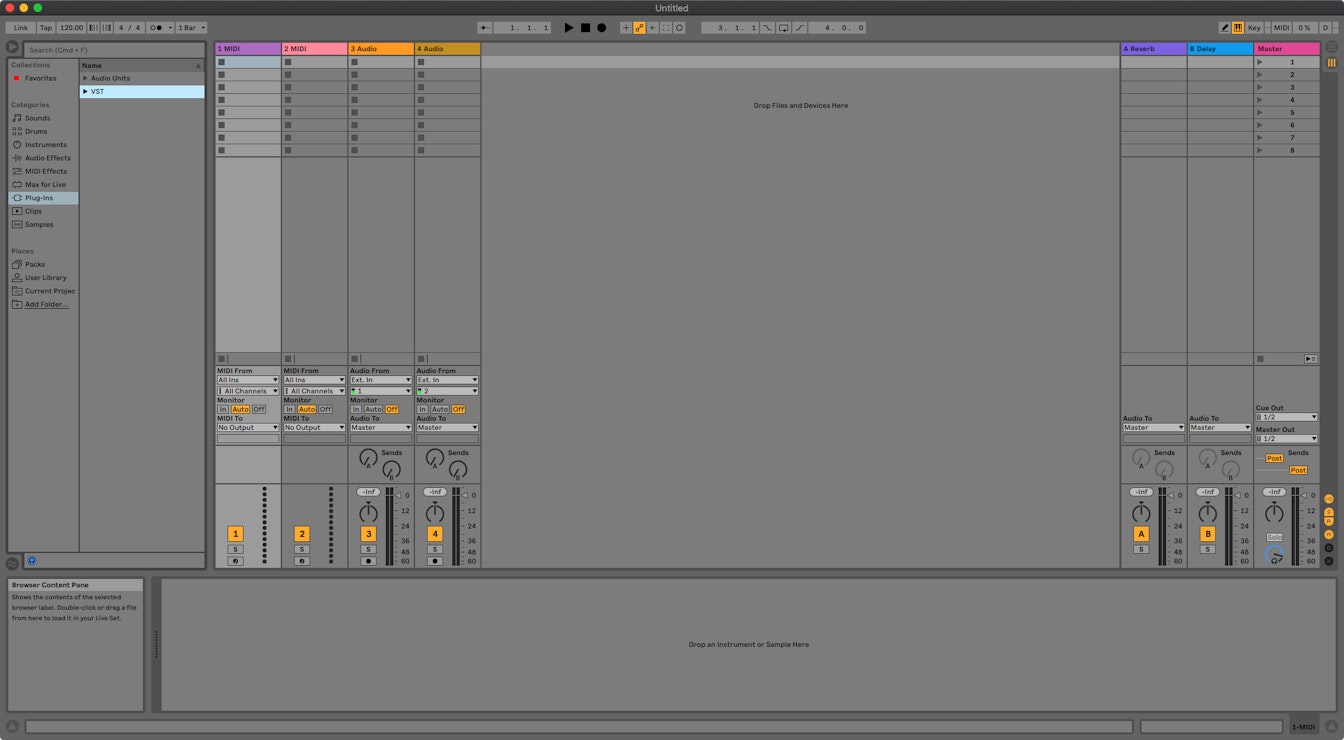Arm track 3 Audio for recording
This screenshot has height=740, width=1344.
[368, 561]
